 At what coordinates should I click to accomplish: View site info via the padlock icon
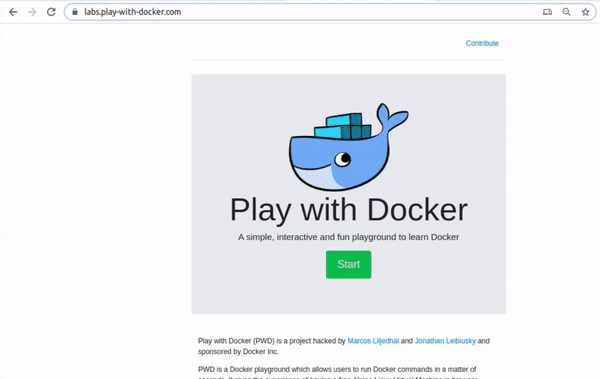(75, 12)
